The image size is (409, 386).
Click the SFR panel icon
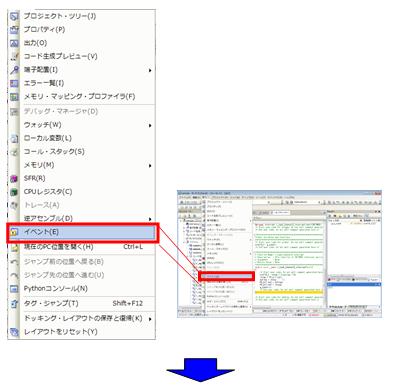(x=14, y=179)
